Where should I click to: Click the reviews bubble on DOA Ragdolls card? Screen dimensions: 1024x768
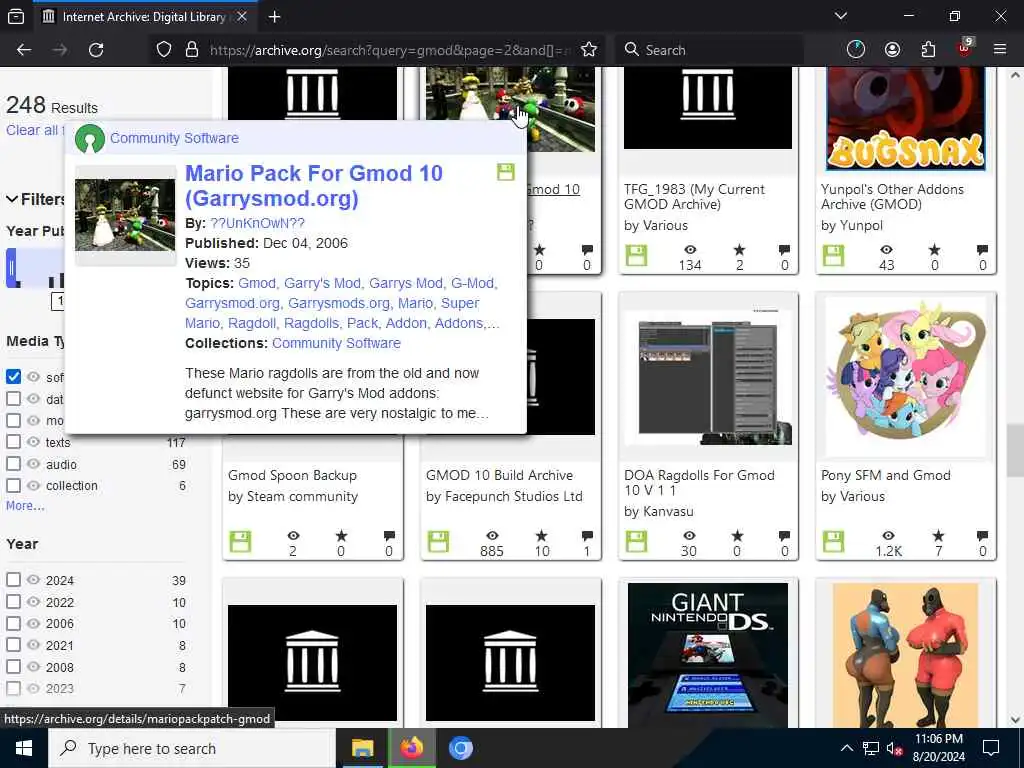tap(784, 536)
